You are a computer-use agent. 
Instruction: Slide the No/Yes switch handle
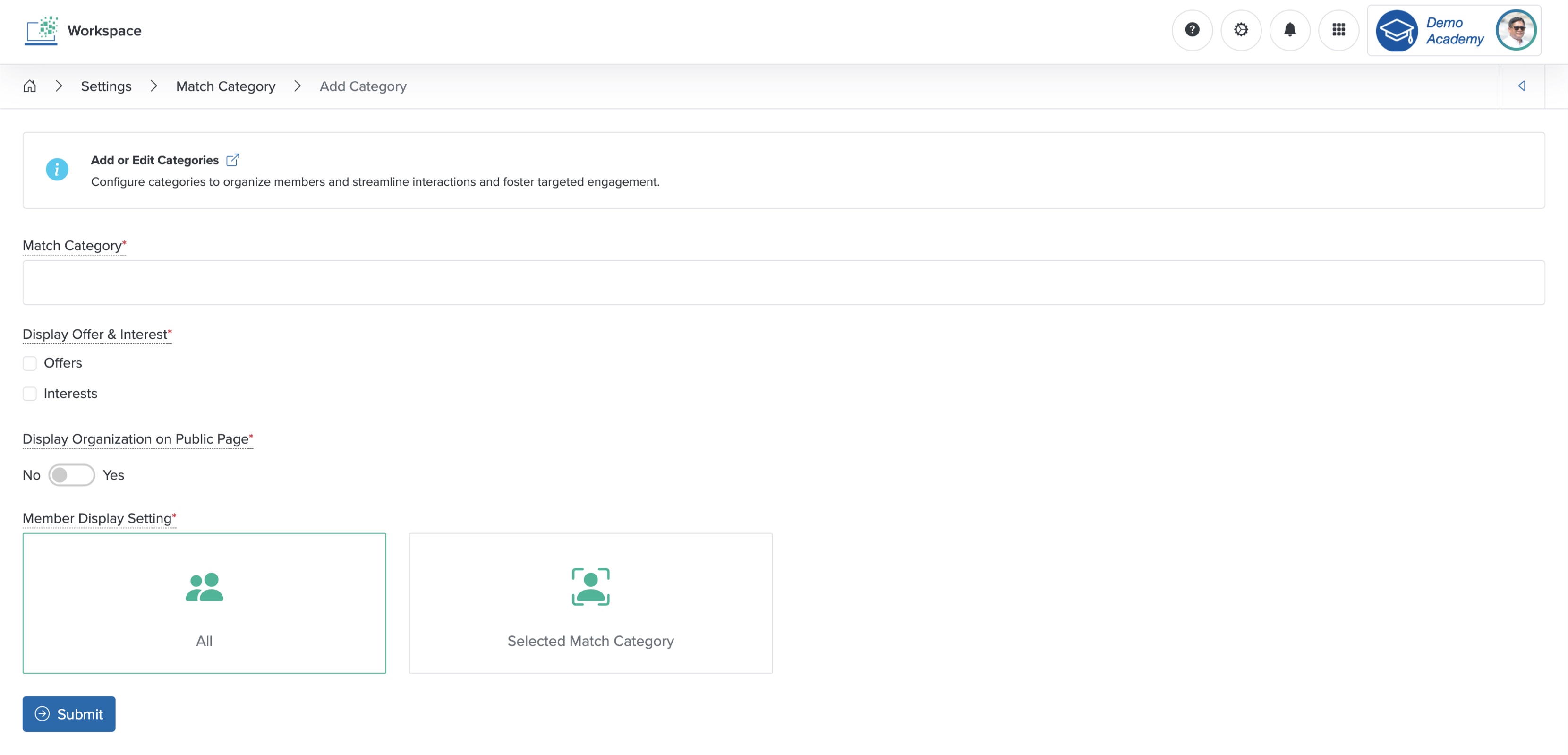[x=63, y=475]
